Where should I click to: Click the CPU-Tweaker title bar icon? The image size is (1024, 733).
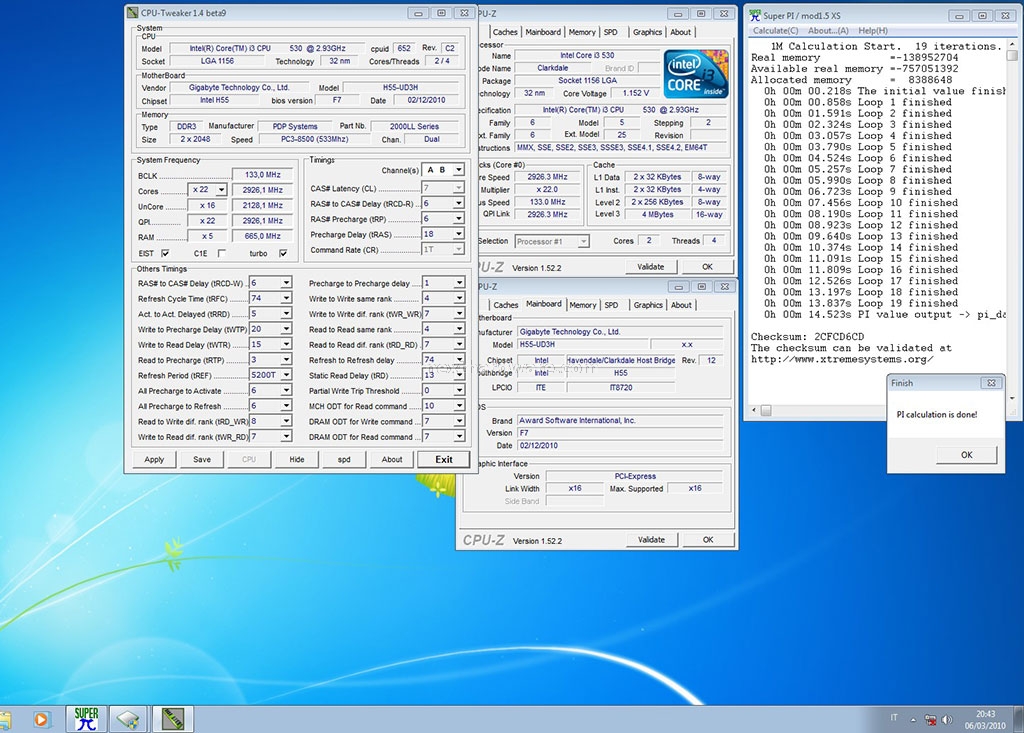point(133,12)
